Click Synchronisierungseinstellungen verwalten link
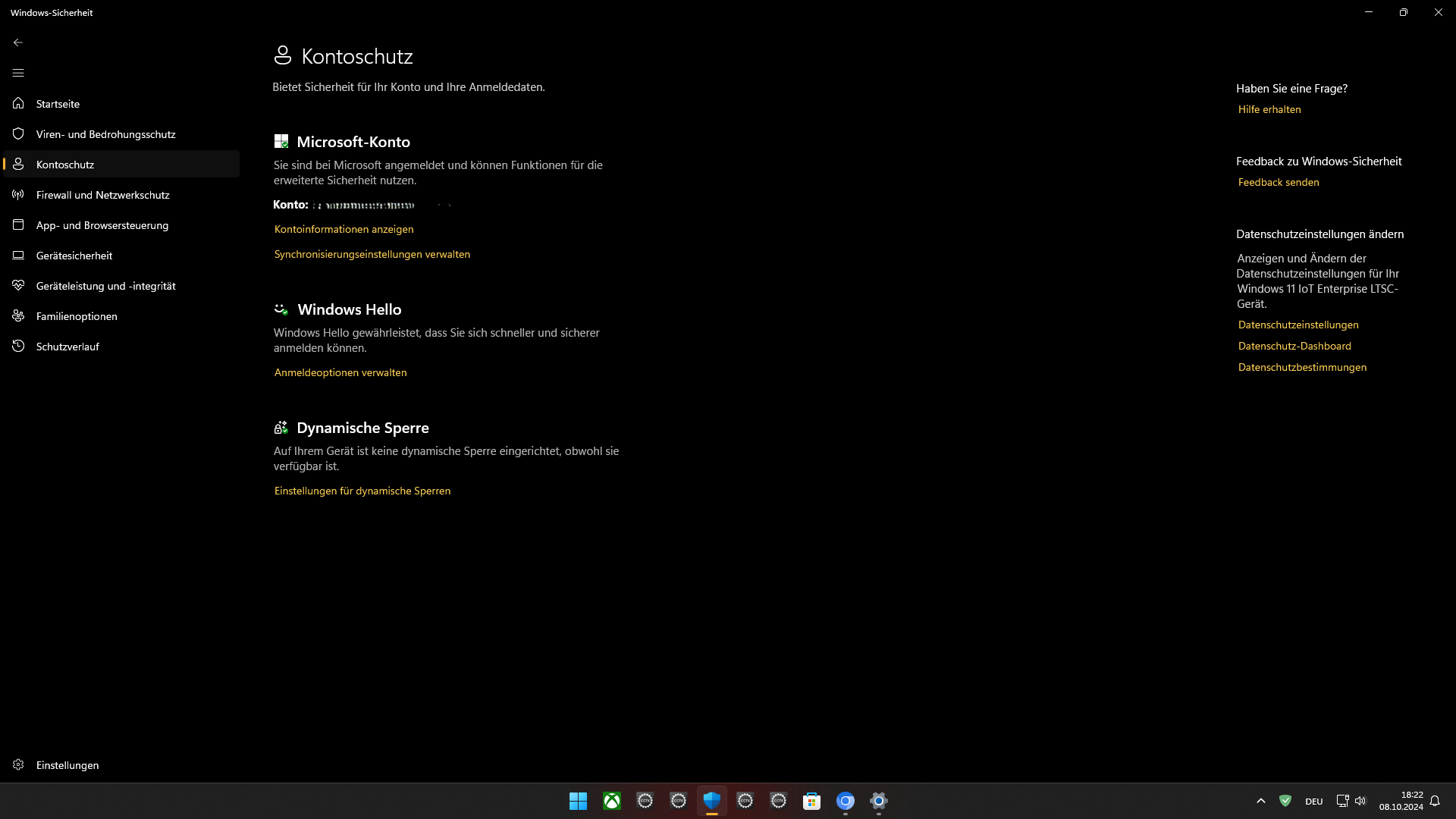 click(x=372, y=254)
